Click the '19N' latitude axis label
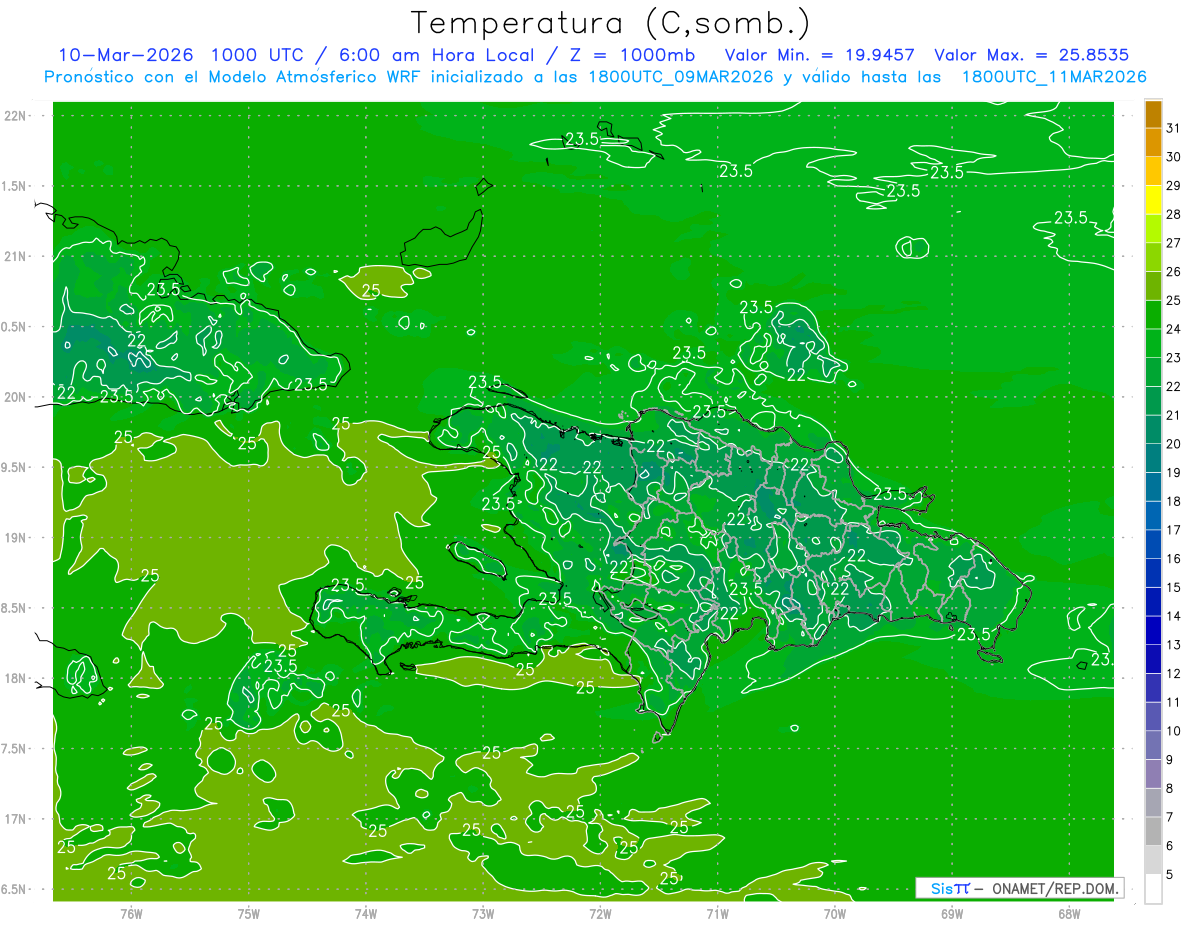Viewport: 1200px width, 927px height. point(15,538)
